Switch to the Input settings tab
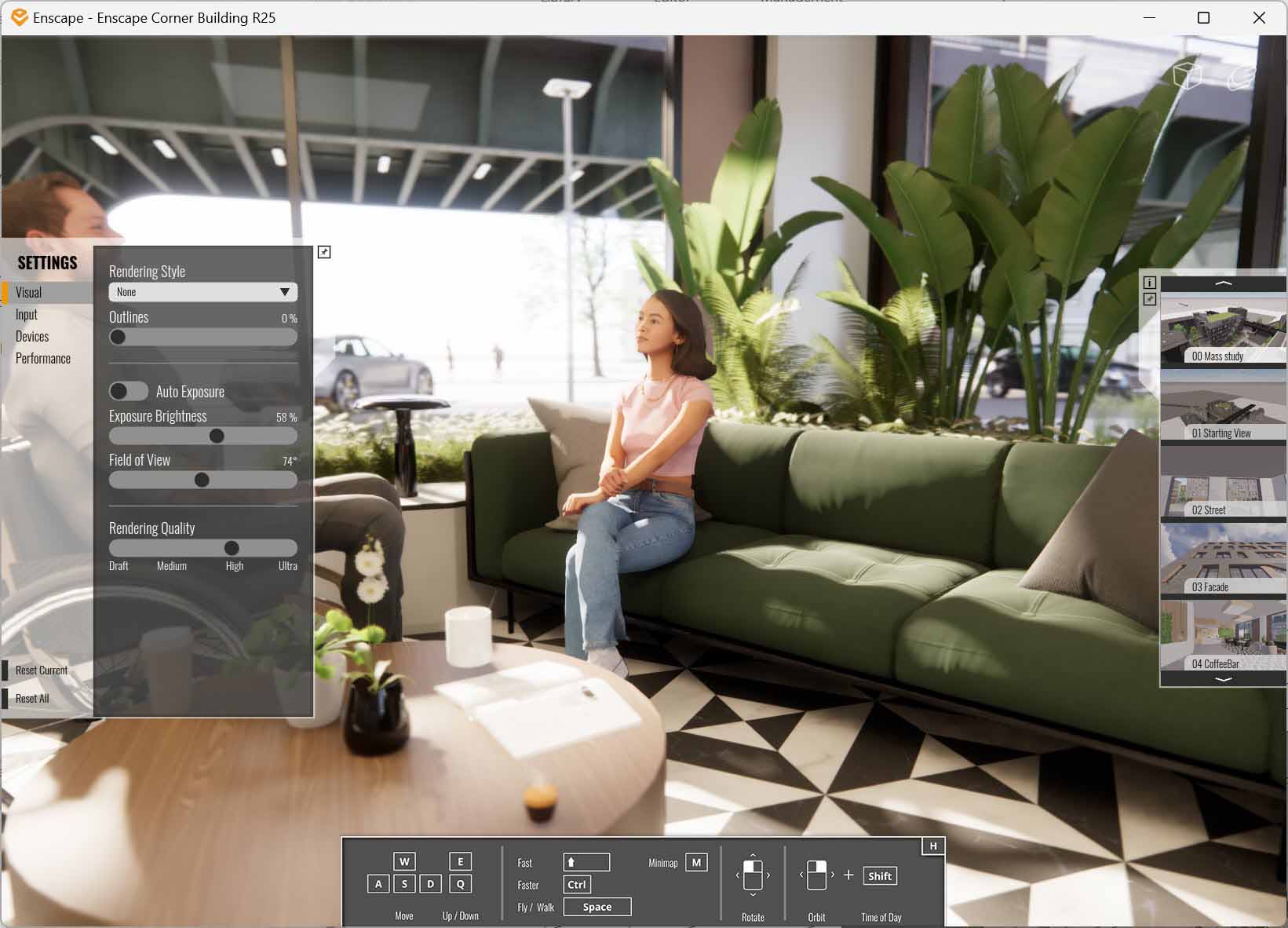Screen dimensions: 1288x928 click(x=27, y=314)
